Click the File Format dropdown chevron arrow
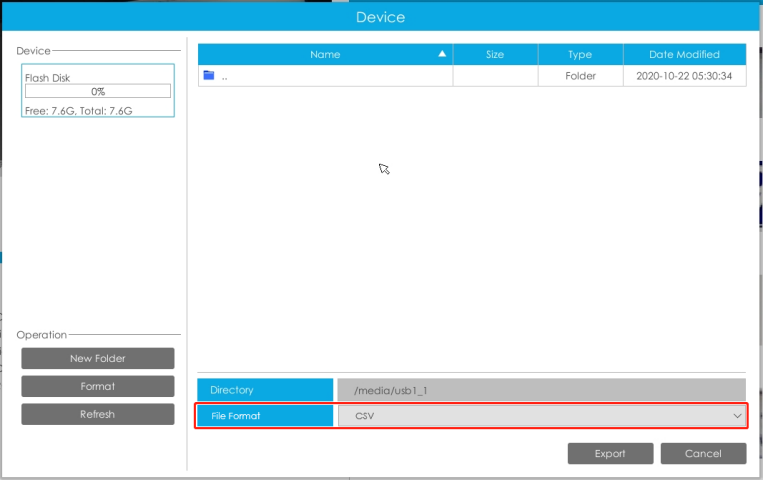Viewport: 763px width, 480px height. [x=737, y=416]
